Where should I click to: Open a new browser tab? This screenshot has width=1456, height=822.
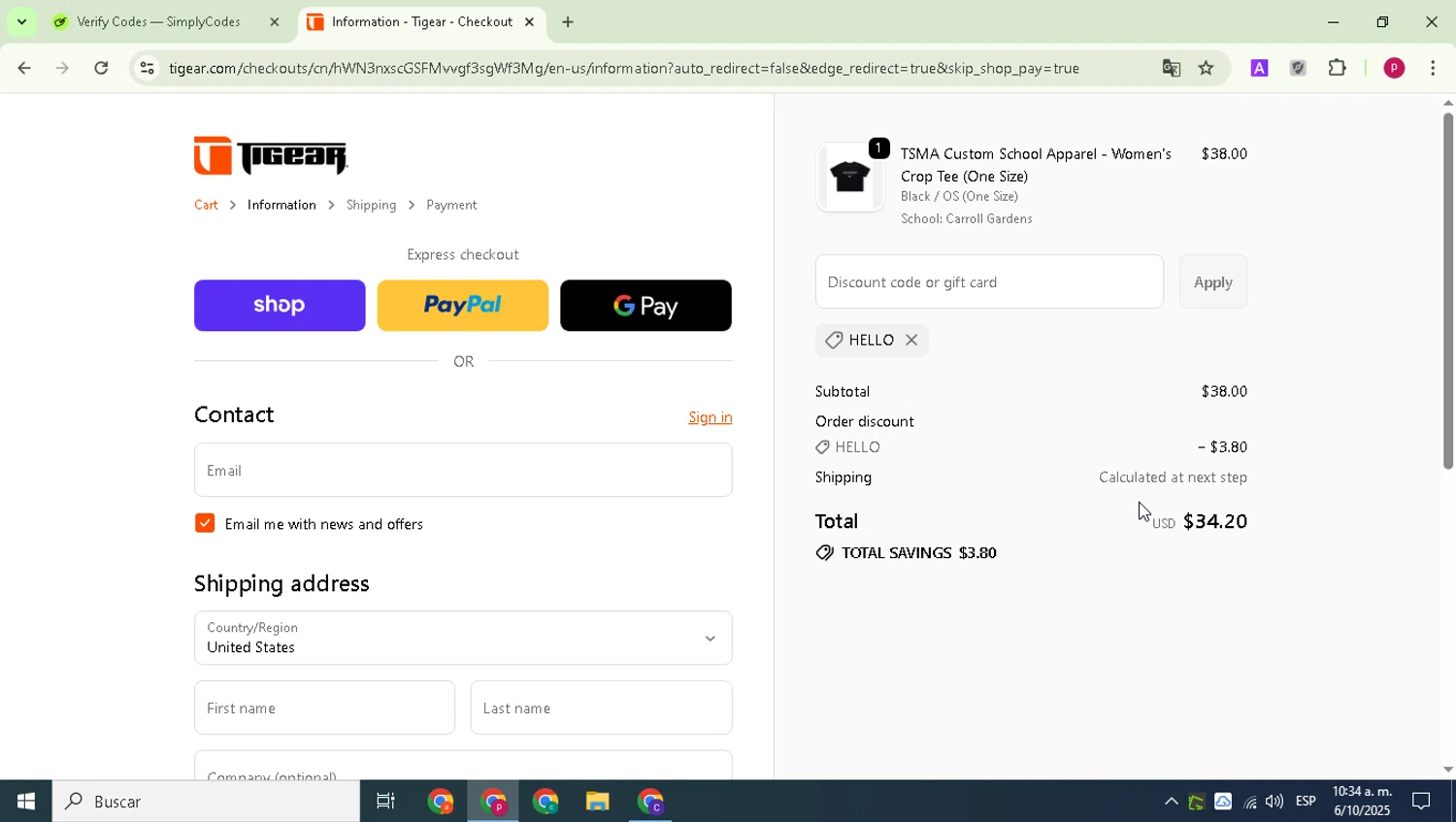[x=568, y=21]
